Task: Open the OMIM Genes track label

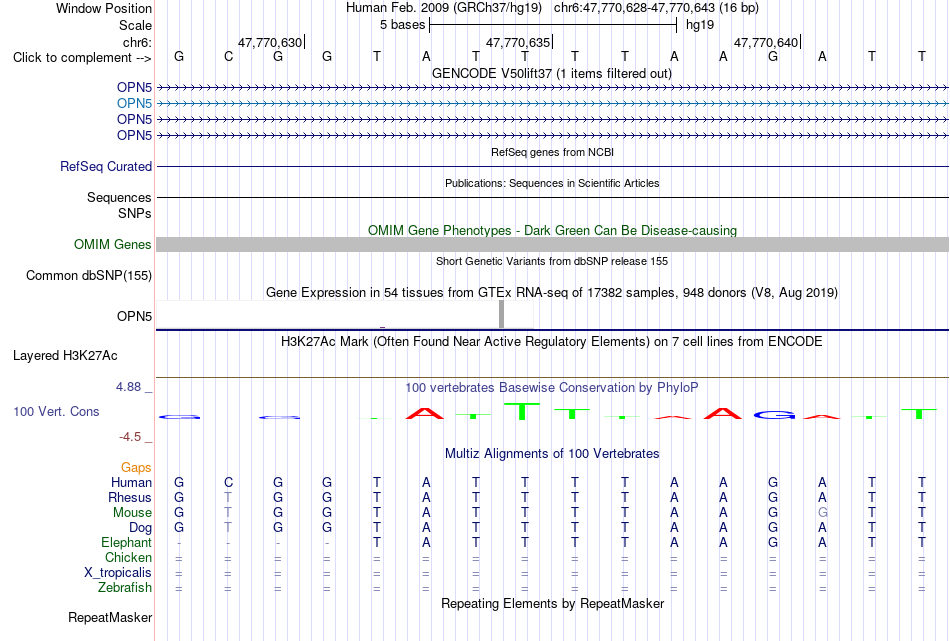Action: pyautogui.click(x=113, y=244)
